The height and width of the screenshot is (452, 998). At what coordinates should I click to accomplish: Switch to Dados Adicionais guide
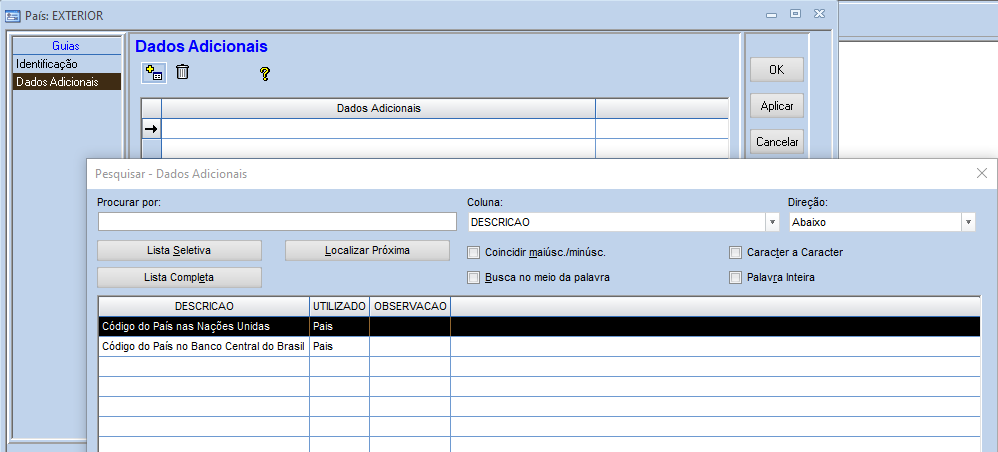click(57, 82)
